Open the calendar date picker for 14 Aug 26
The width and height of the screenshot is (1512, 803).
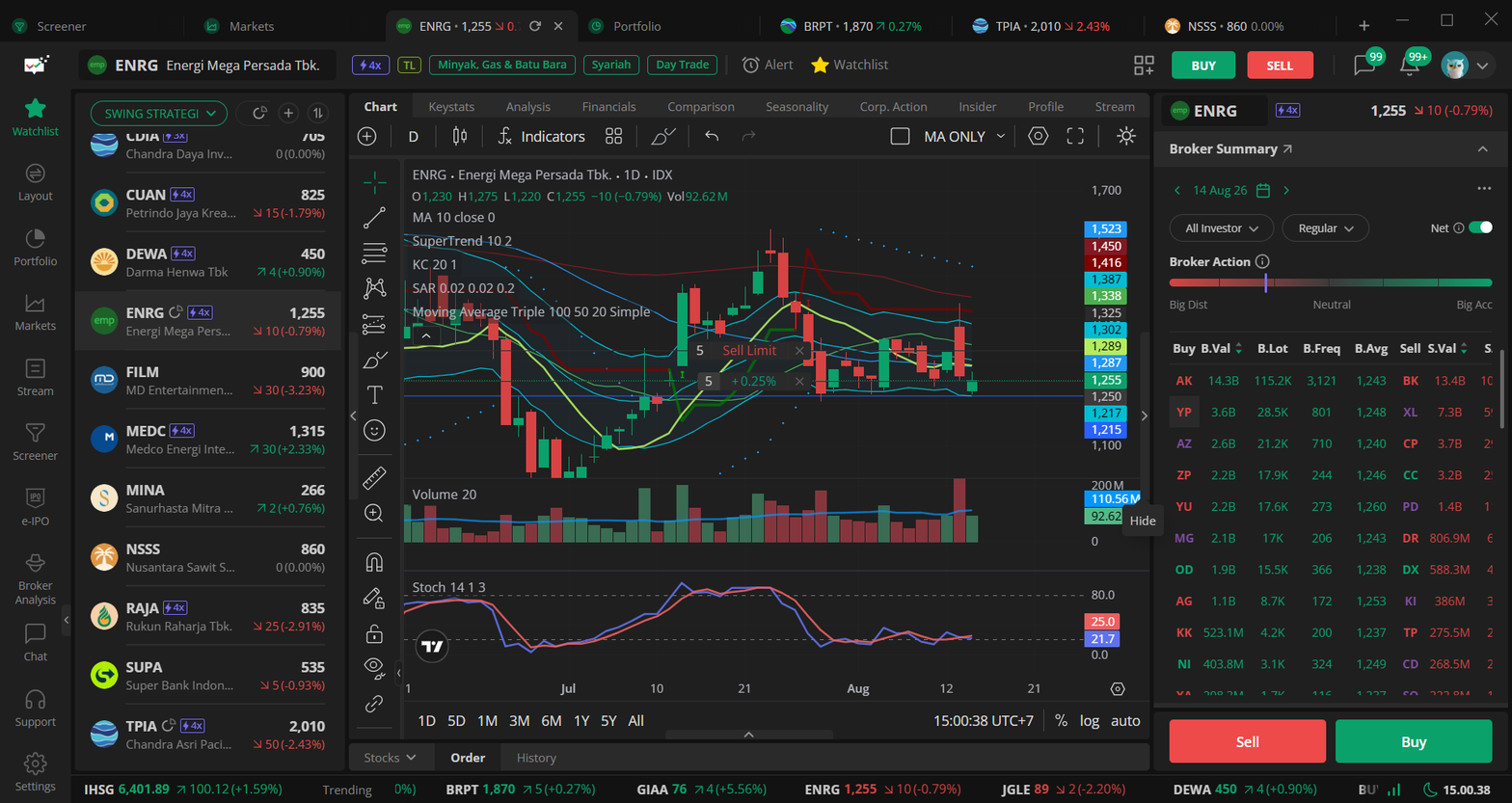click(x=1263, y=190)
